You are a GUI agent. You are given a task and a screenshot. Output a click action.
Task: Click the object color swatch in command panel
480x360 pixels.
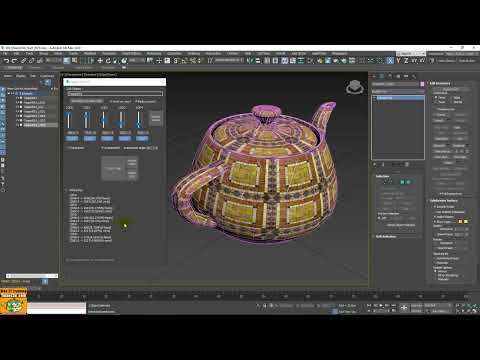pyautogui.click(x=422, y=84)
